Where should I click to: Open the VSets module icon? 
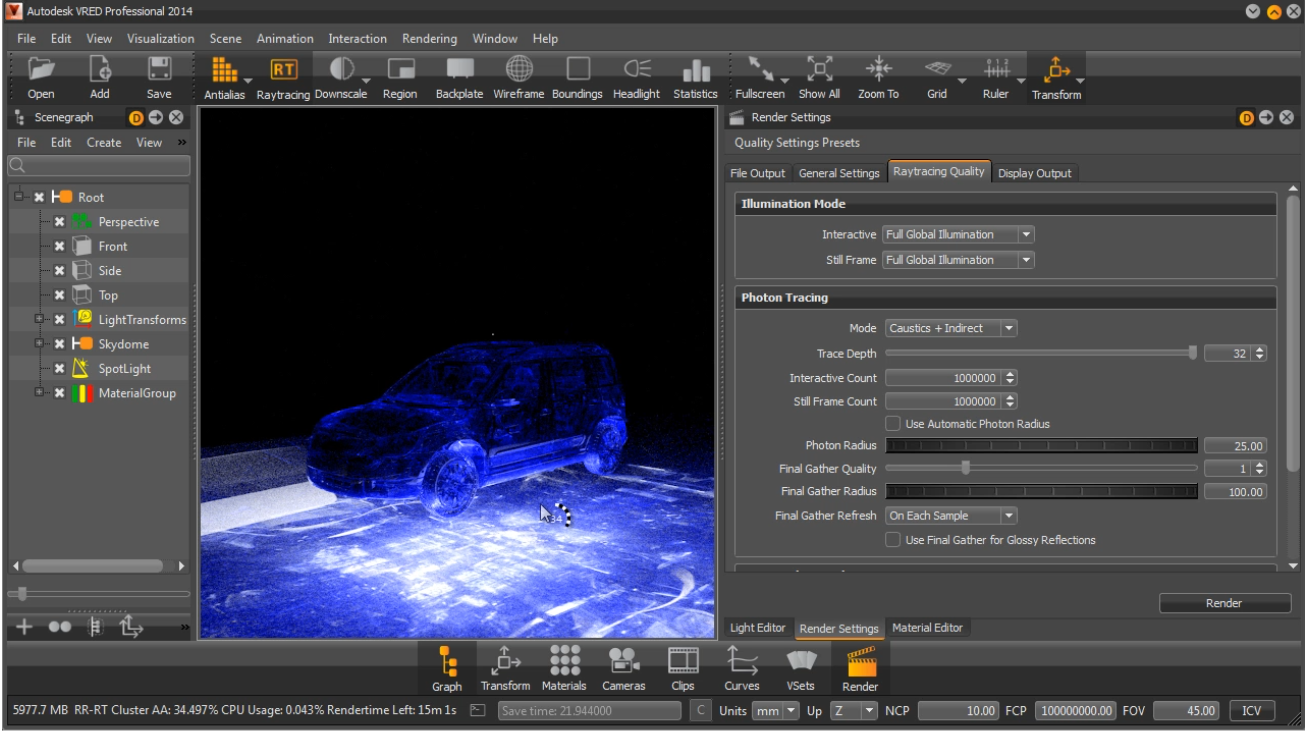(x=800, y=661)
